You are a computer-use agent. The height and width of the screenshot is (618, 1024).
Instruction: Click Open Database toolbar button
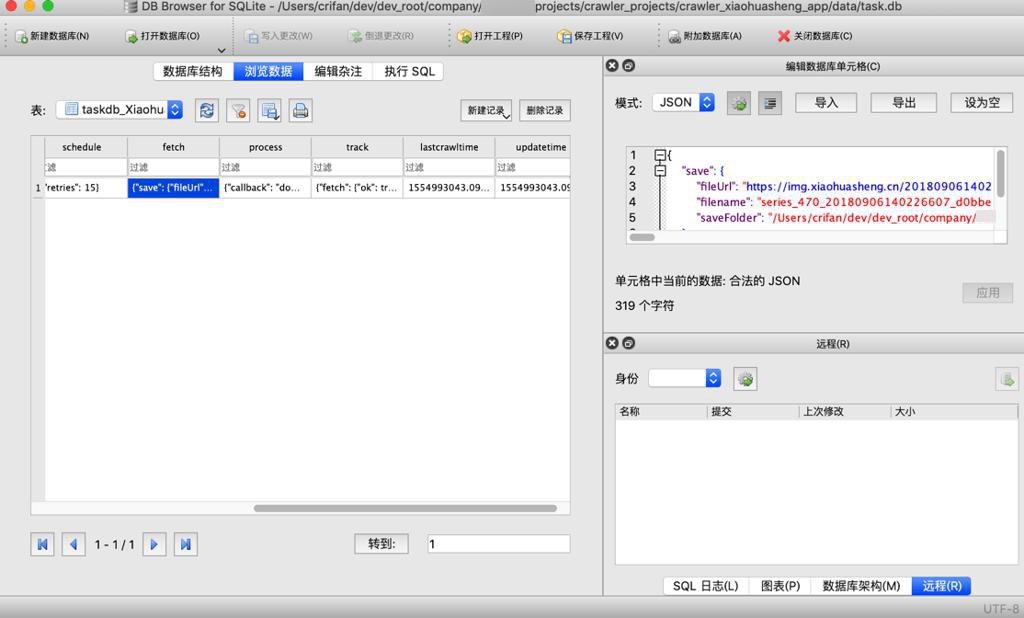tap(163, 36)
